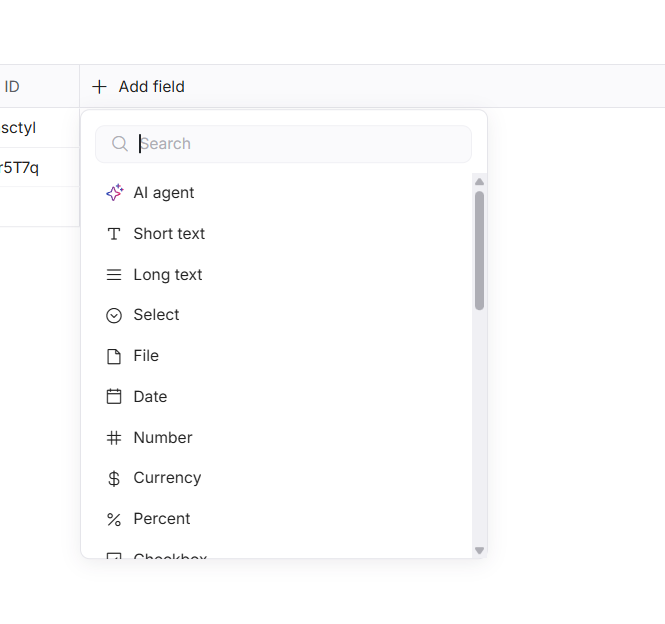This screenshot has height=624, width=665.
Task: Click the scroll up arrow in list
Action: tap(479, 182)
